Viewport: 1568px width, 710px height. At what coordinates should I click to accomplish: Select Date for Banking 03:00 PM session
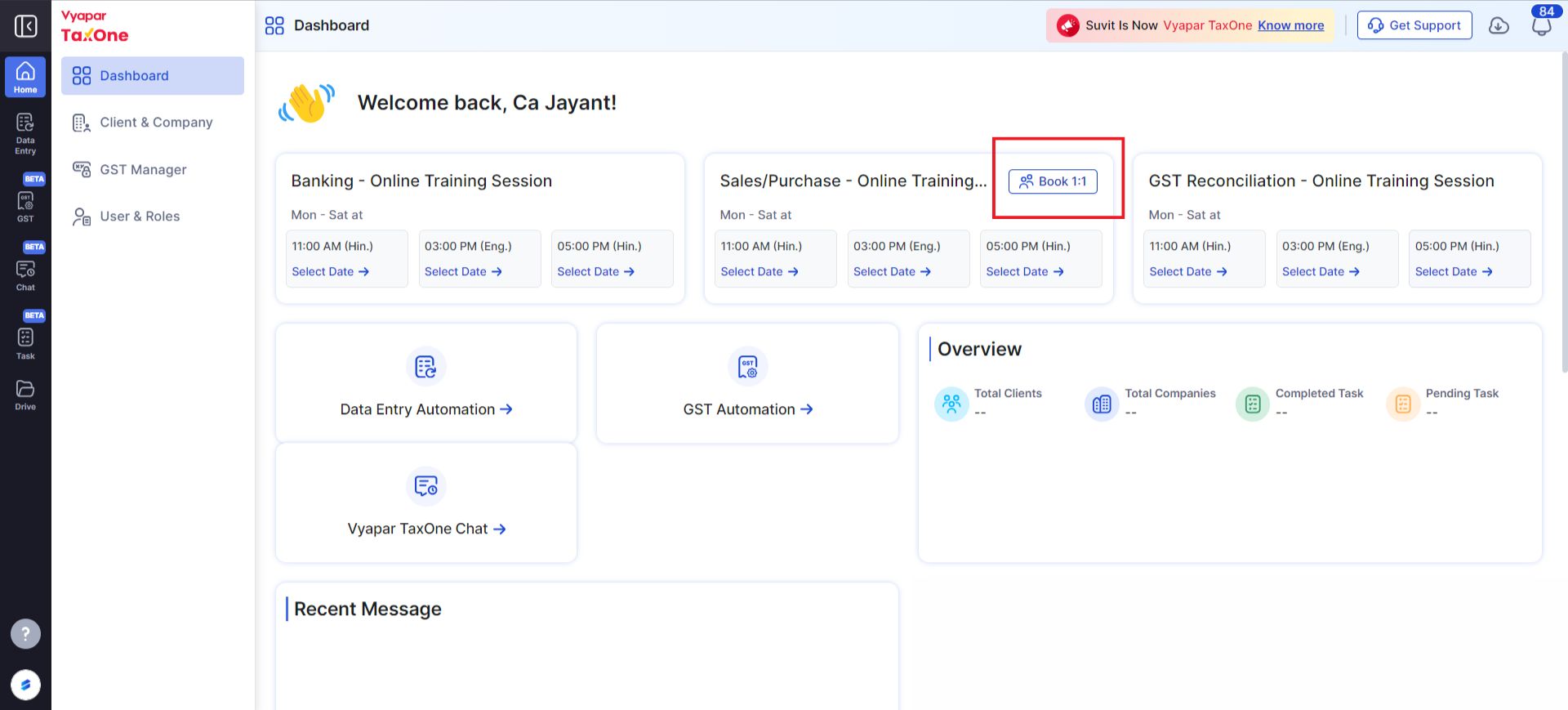coord(463,271)
